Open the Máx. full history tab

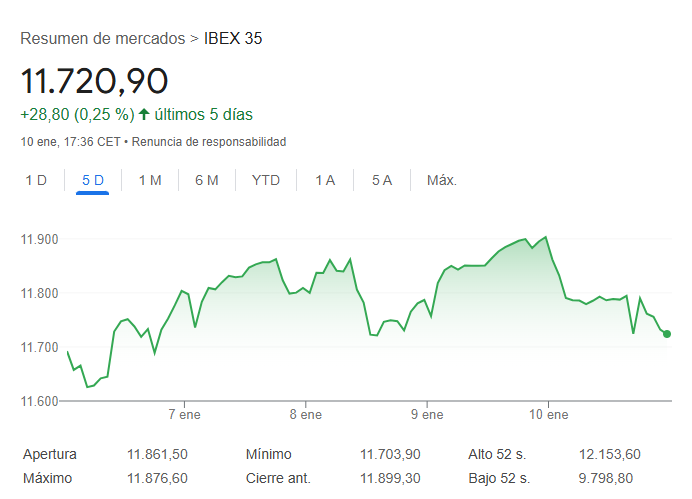441,180
